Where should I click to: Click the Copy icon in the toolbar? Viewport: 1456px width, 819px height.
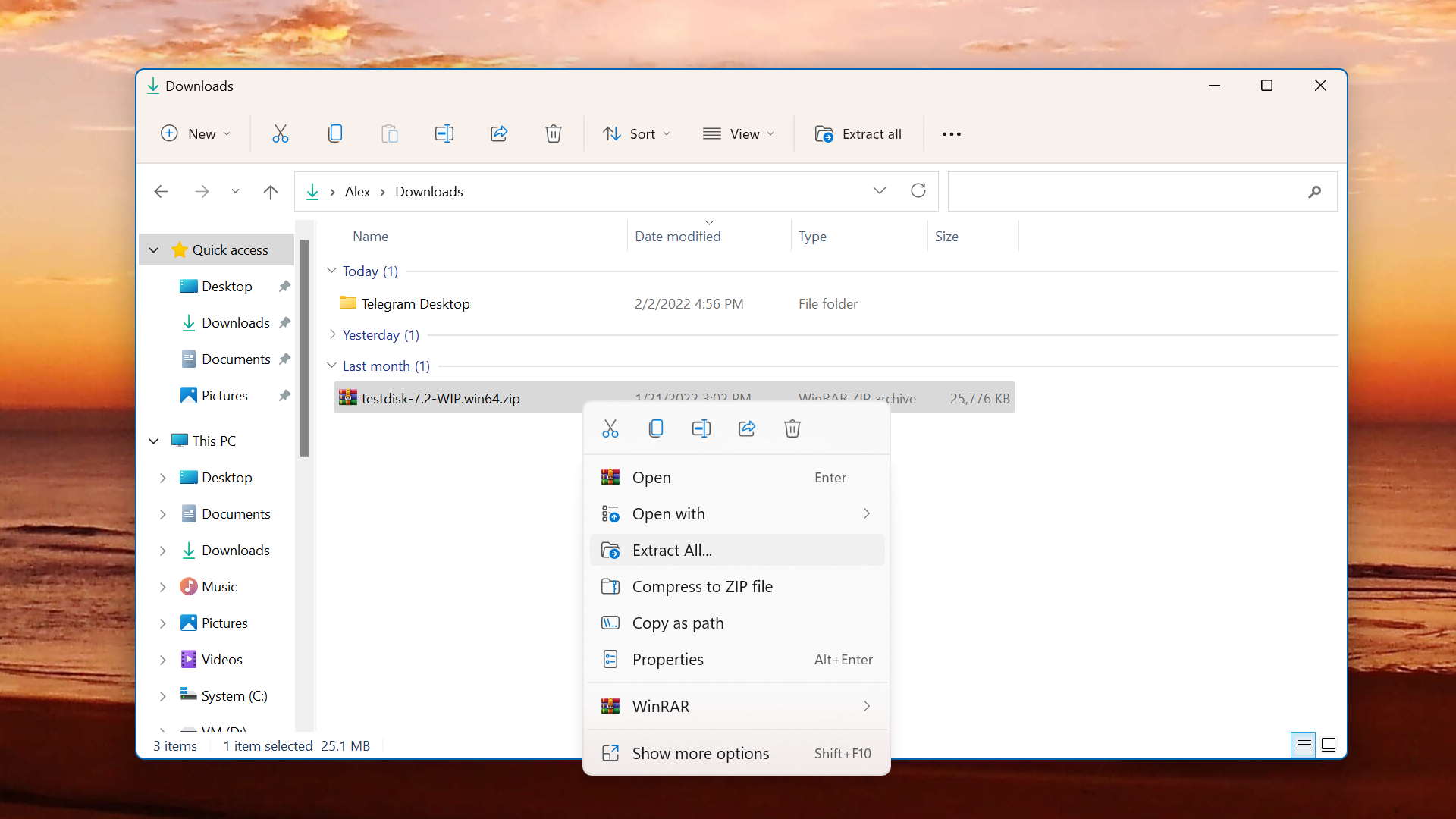pos(334,133)
